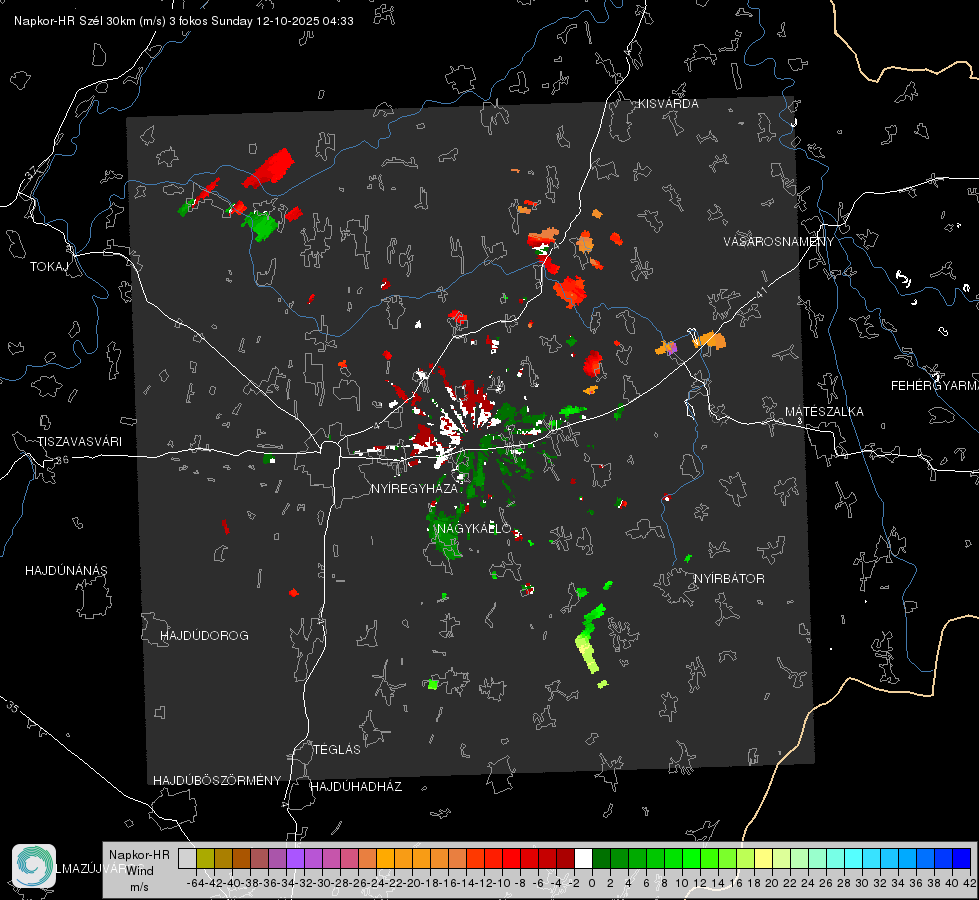This screenshot has height=900, width=979.
Task: Click the HAJDÚDOROG label
Action: click(x=204, y=636)
